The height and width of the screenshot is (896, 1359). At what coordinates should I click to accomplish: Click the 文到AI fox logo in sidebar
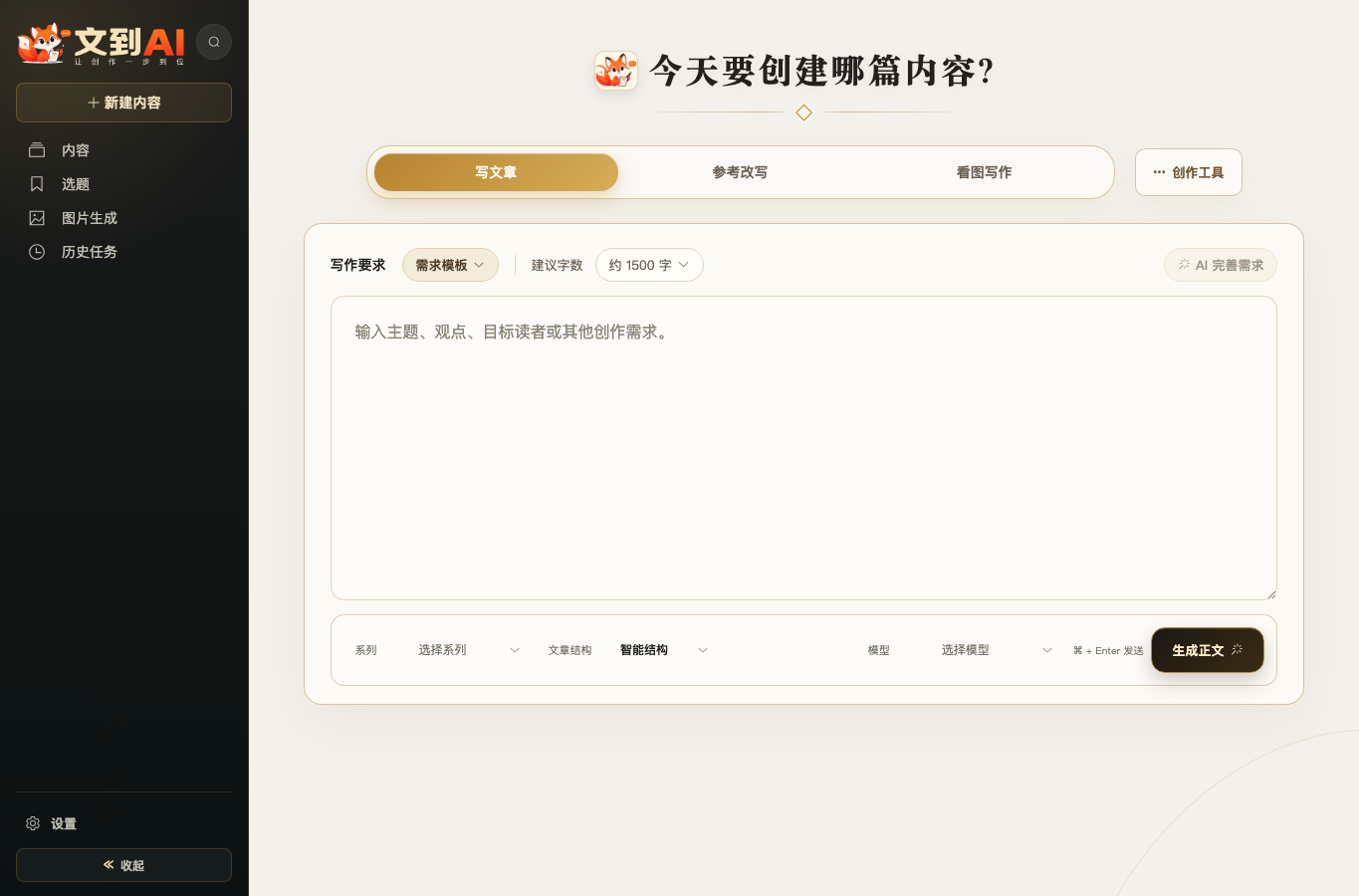click(x=102, y=44)
